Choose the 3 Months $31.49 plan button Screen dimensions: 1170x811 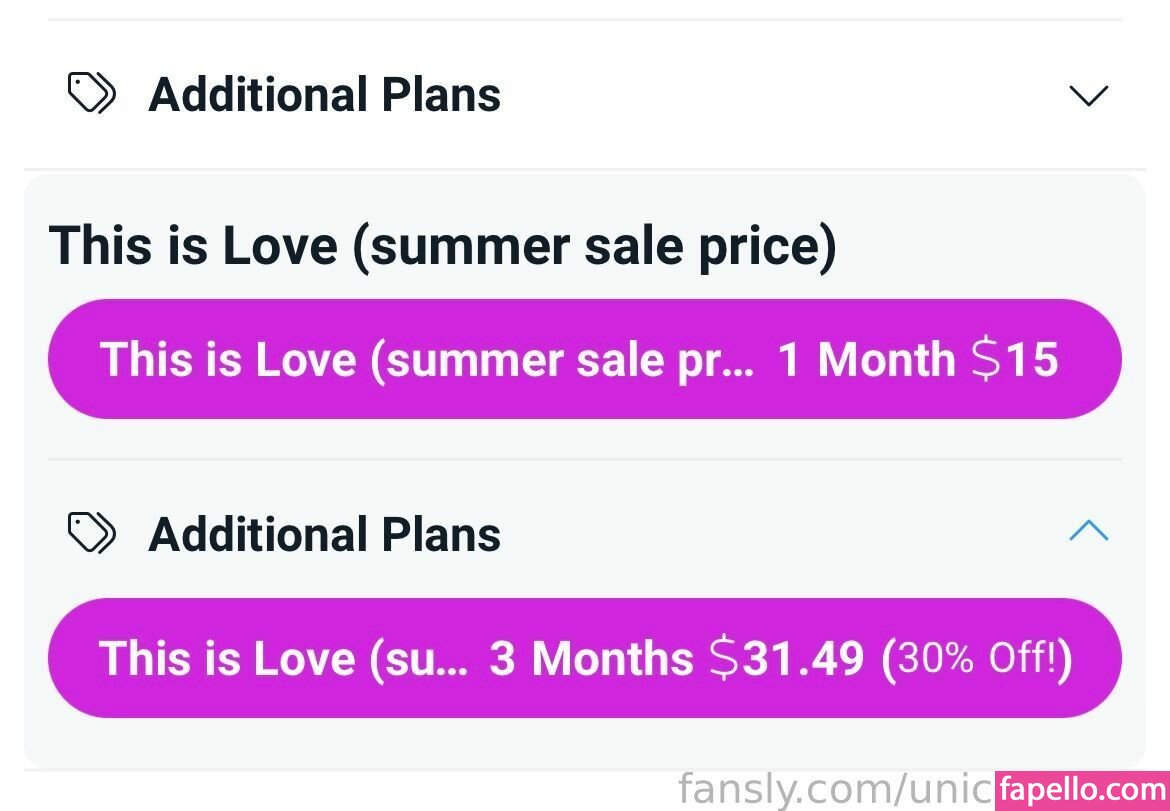tap(584, 658)
